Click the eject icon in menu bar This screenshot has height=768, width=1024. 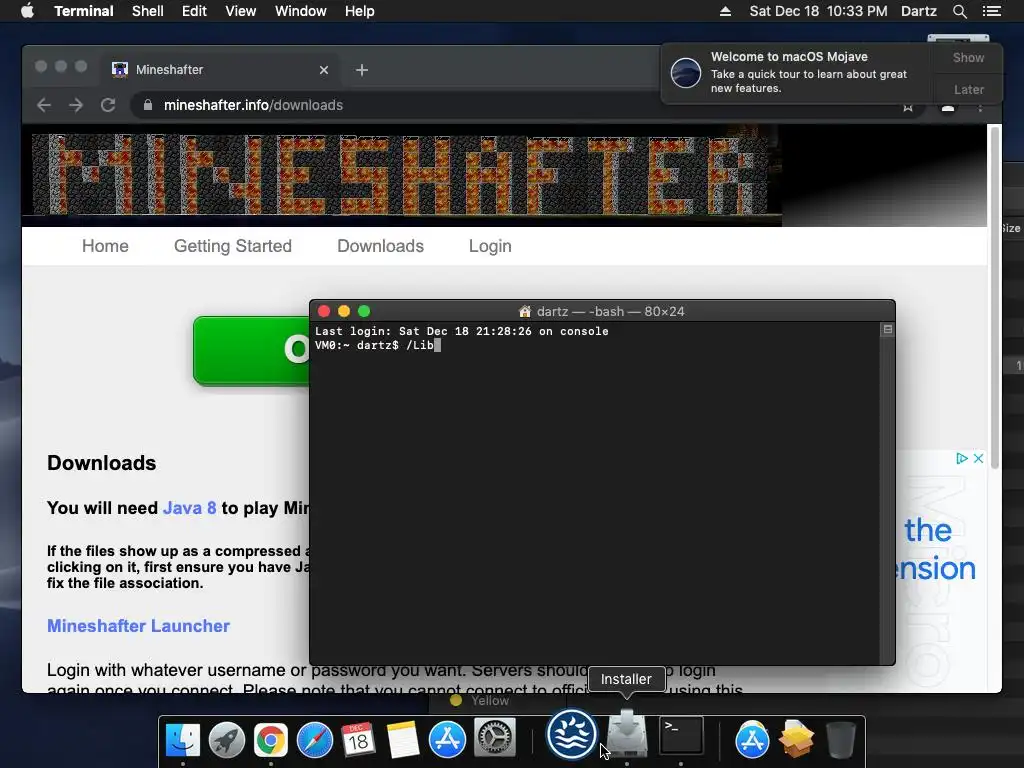click(725, 11)
